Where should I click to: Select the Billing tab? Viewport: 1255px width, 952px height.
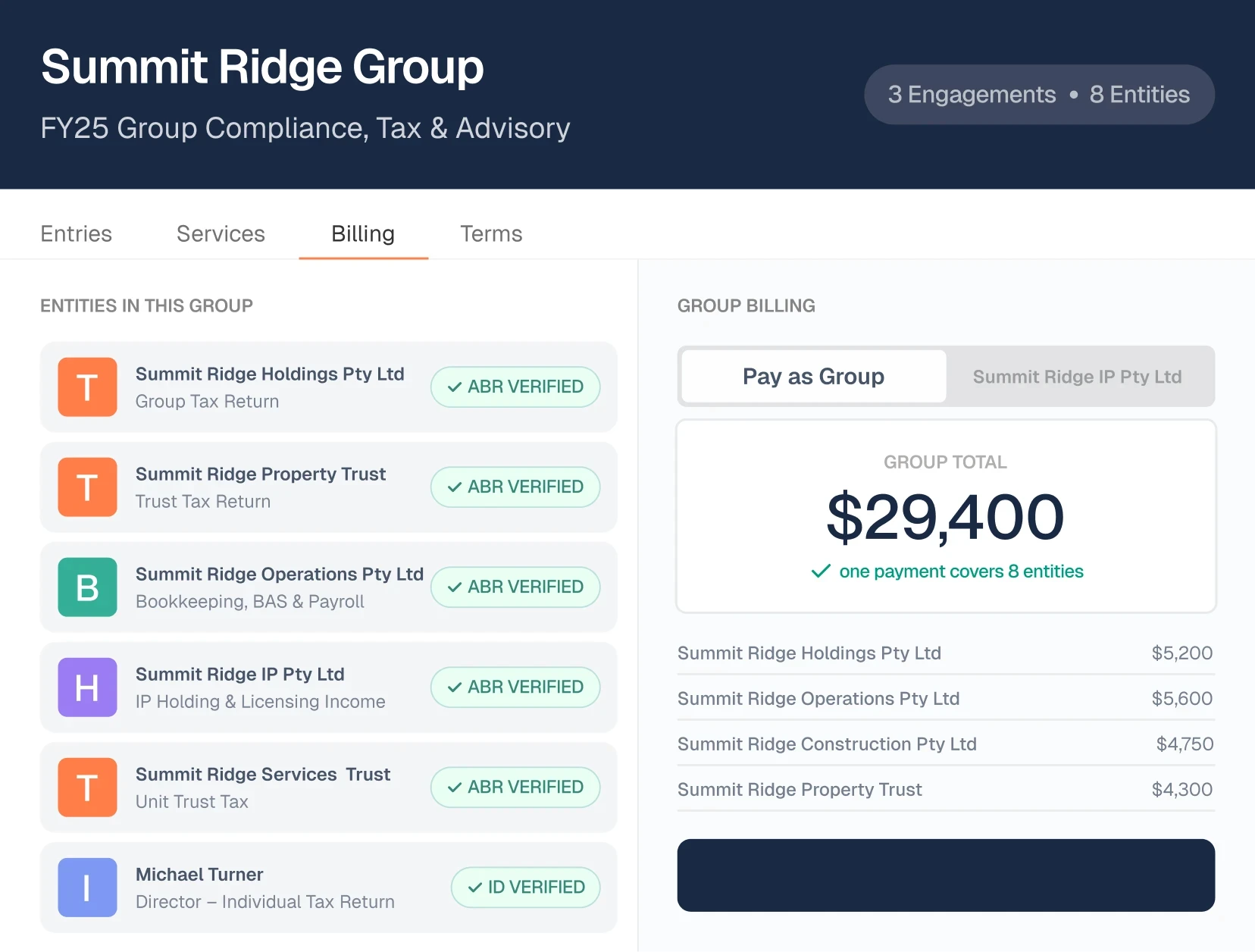click(363, 233)
